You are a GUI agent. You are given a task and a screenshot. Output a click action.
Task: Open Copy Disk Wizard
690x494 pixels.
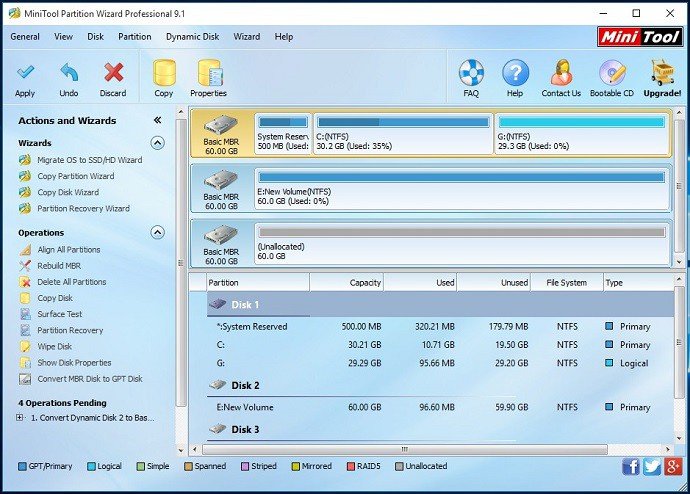click(x=68, y=192)
